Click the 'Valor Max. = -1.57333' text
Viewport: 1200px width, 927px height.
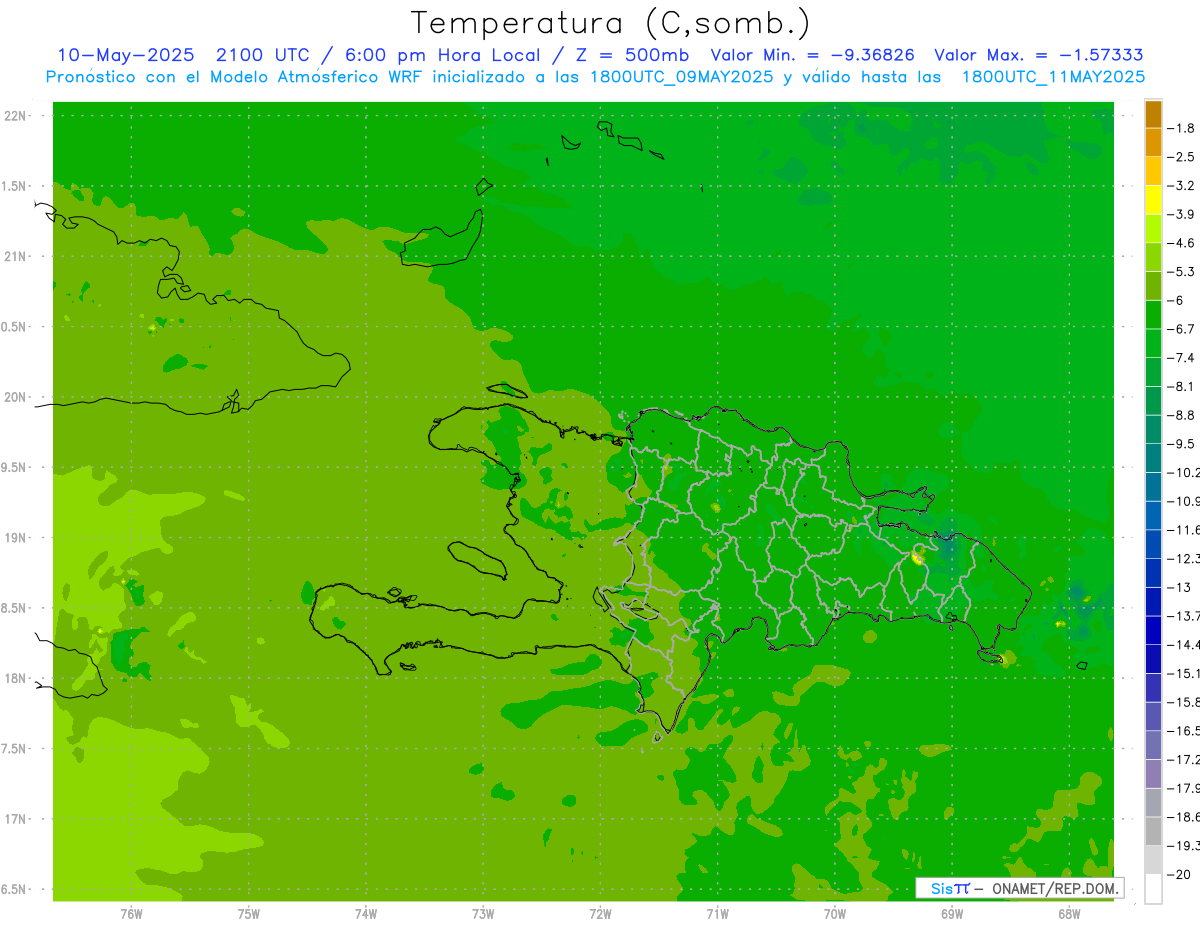[x=1039, y=55]
